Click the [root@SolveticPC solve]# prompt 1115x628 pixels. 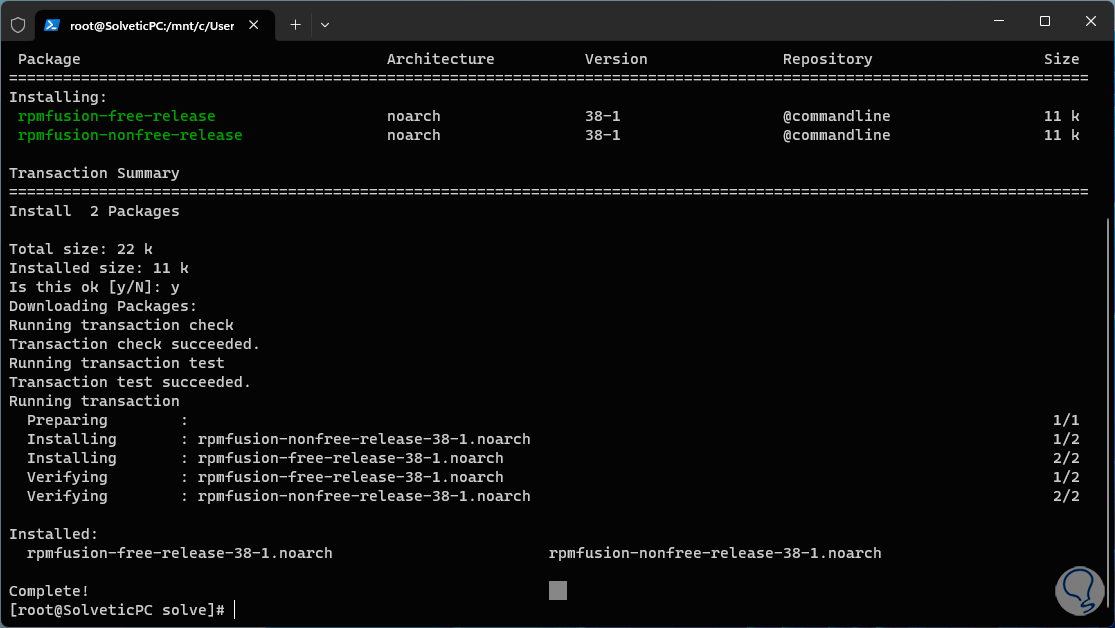coord(117,610)
